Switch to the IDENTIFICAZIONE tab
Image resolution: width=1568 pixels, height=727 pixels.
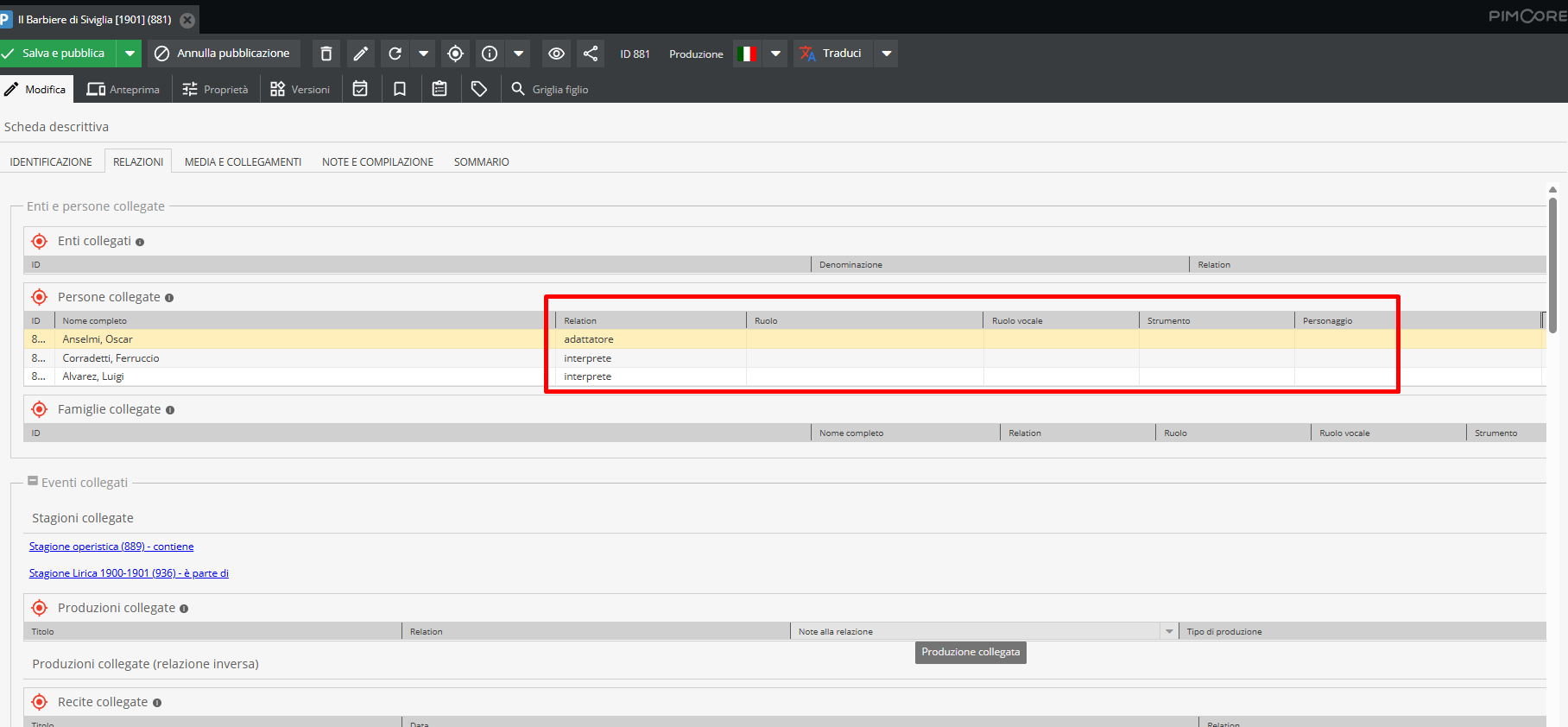[51, 161]
